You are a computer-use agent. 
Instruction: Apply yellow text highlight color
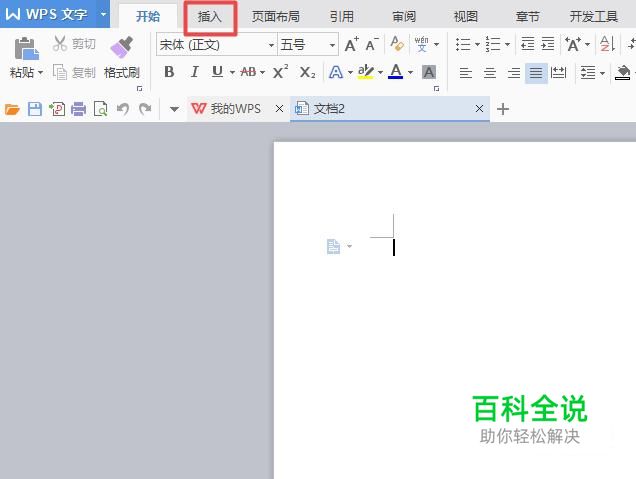click(365, 72)
